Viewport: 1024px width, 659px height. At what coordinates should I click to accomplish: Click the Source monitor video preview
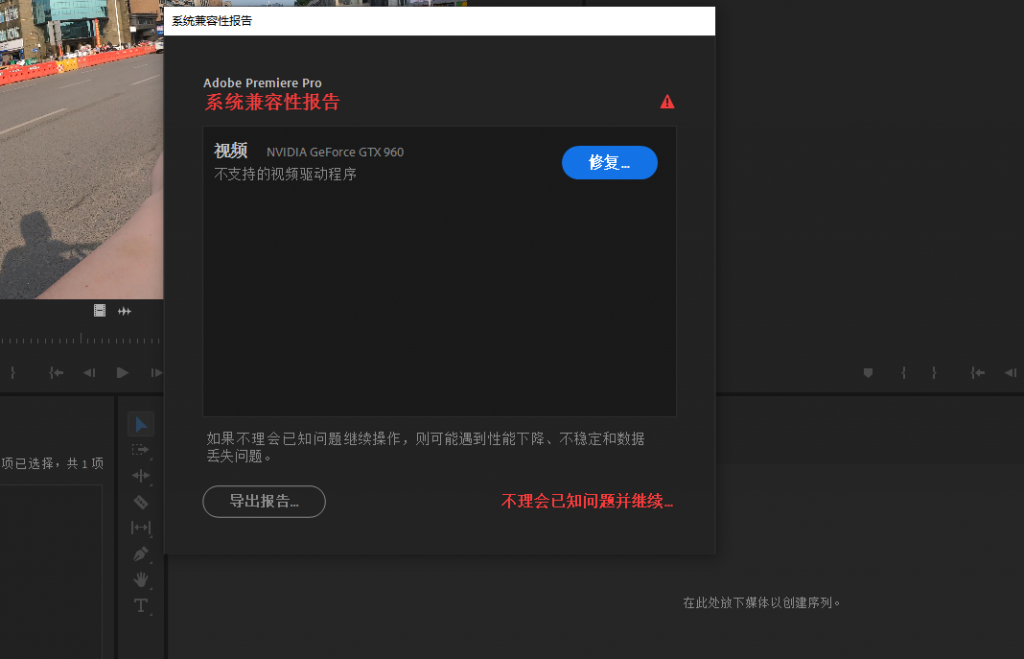pos(81,150)
